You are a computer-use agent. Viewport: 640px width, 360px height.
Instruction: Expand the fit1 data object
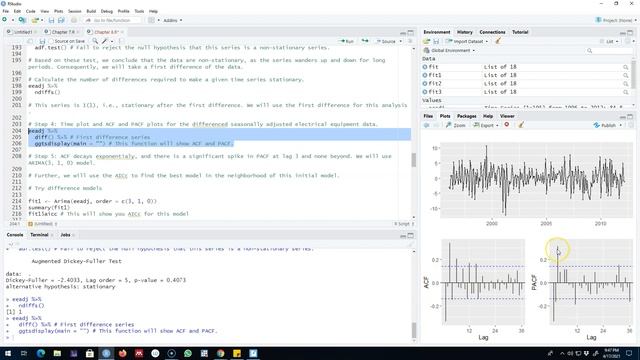coord(425,75)
